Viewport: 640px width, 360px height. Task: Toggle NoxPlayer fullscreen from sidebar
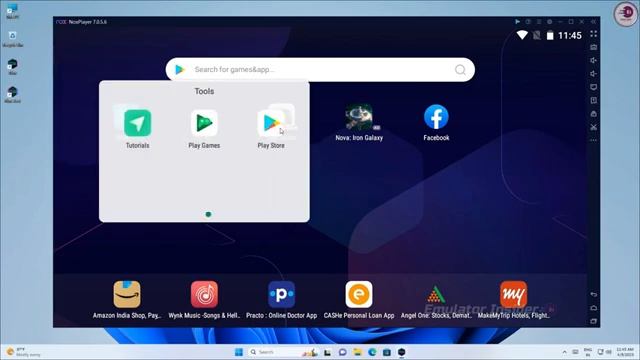(593, 34)
